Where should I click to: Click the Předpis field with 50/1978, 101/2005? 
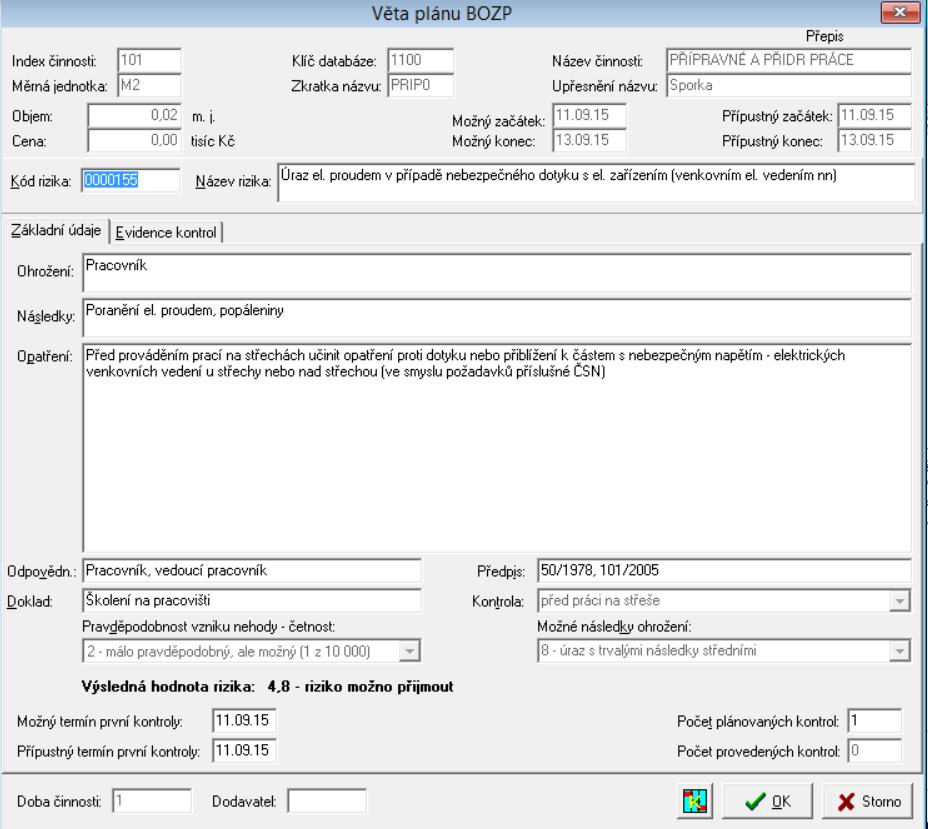(x=724, y=570)
